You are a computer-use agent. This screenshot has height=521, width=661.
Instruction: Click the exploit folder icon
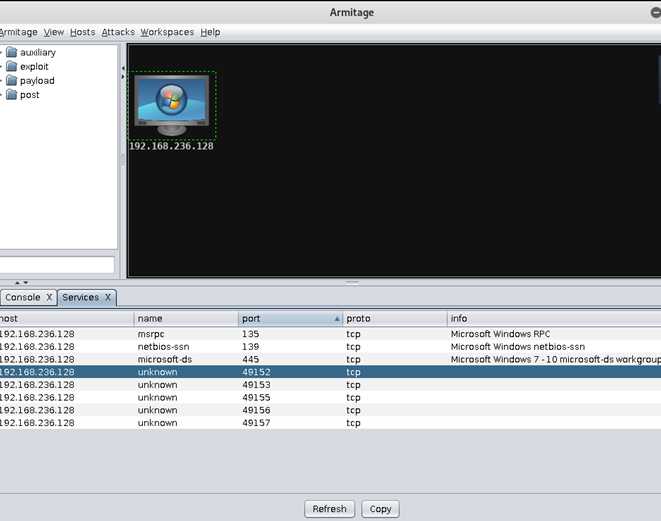(12, 67)
